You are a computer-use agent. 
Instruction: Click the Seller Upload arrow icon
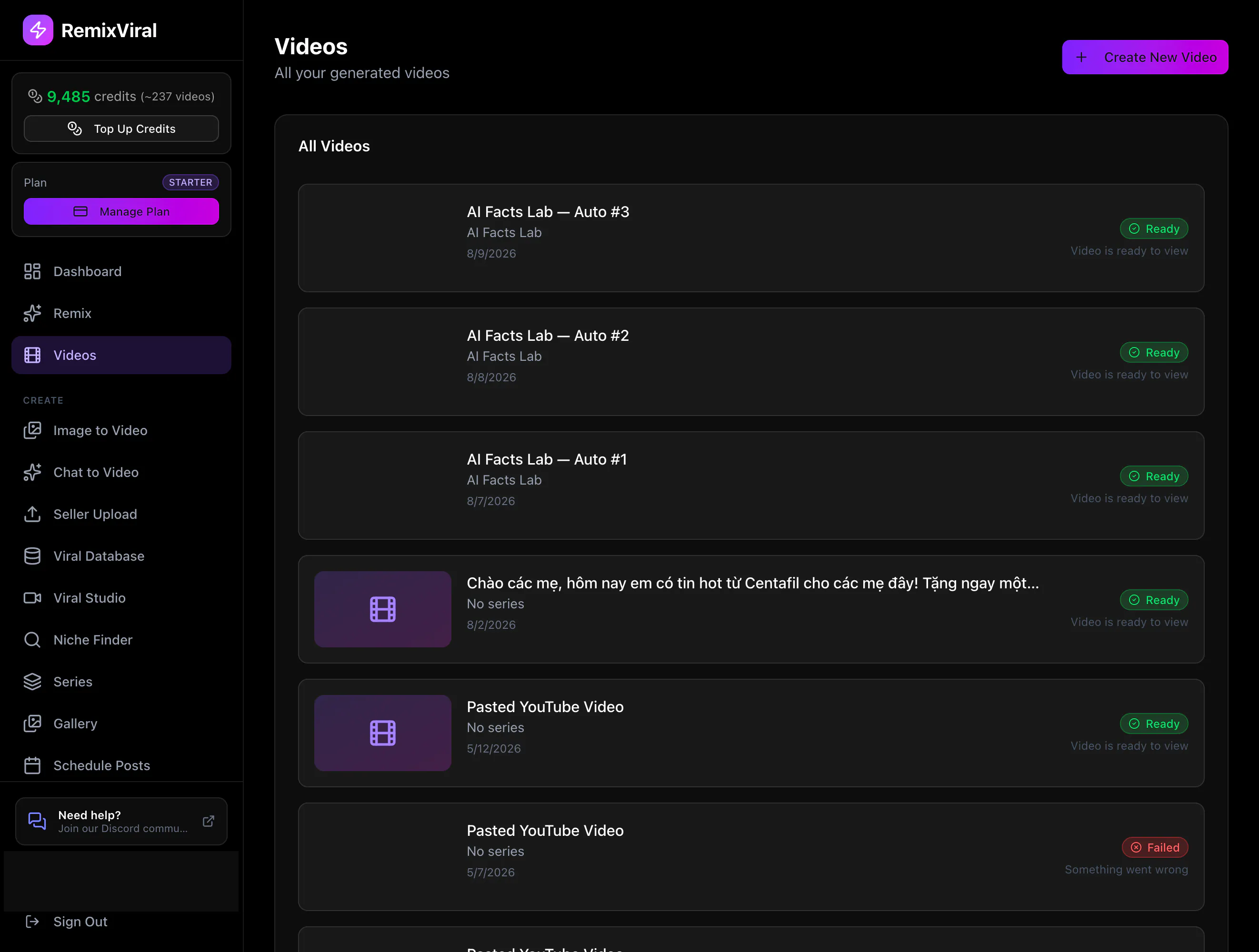pos(32,514)
